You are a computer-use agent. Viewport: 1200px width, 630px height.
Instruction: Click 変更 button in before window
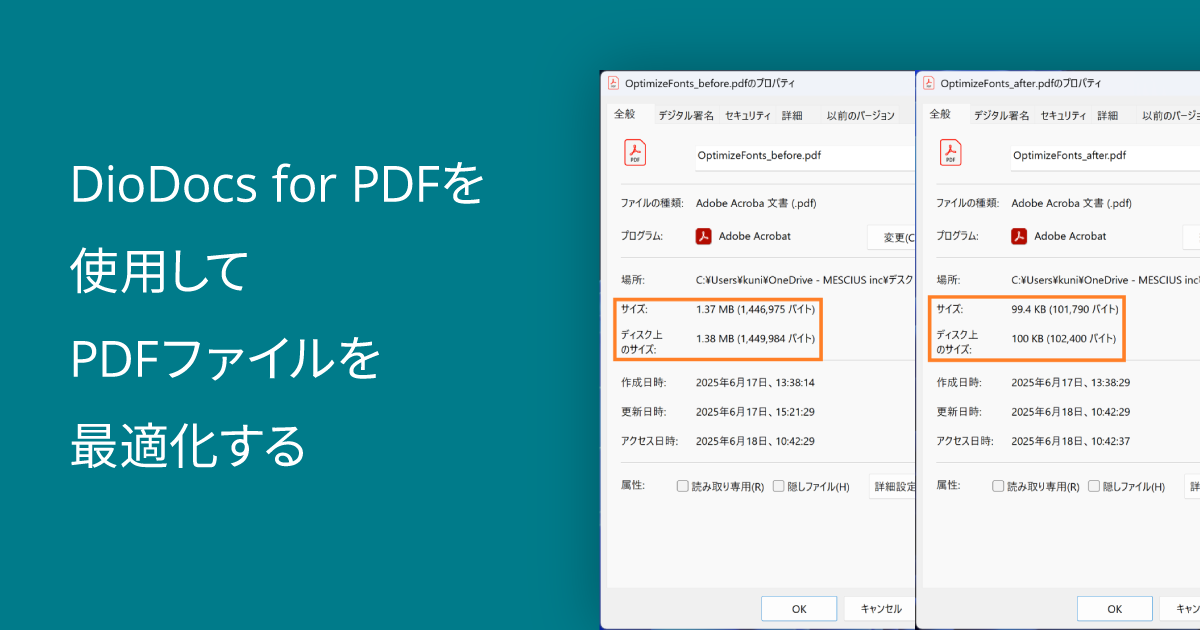[x=891, y=237]
